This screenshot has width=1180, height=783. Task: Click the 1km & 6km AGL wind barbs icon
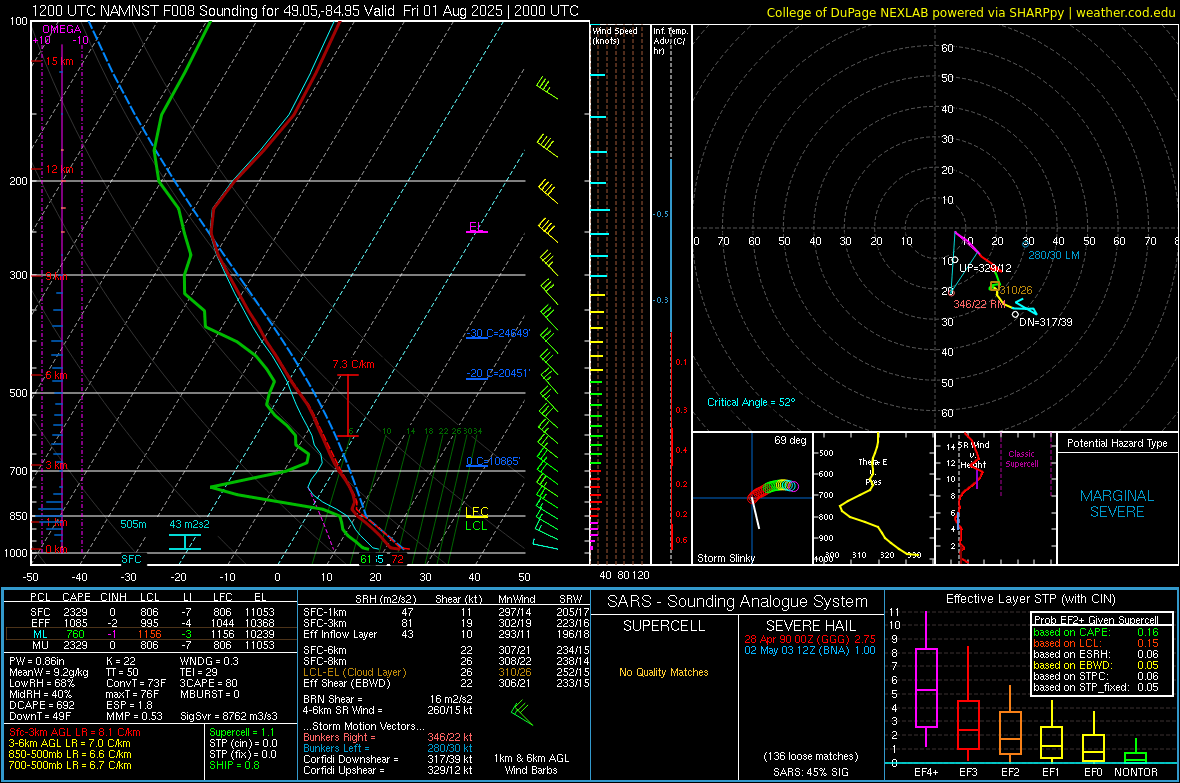point(522,713)
